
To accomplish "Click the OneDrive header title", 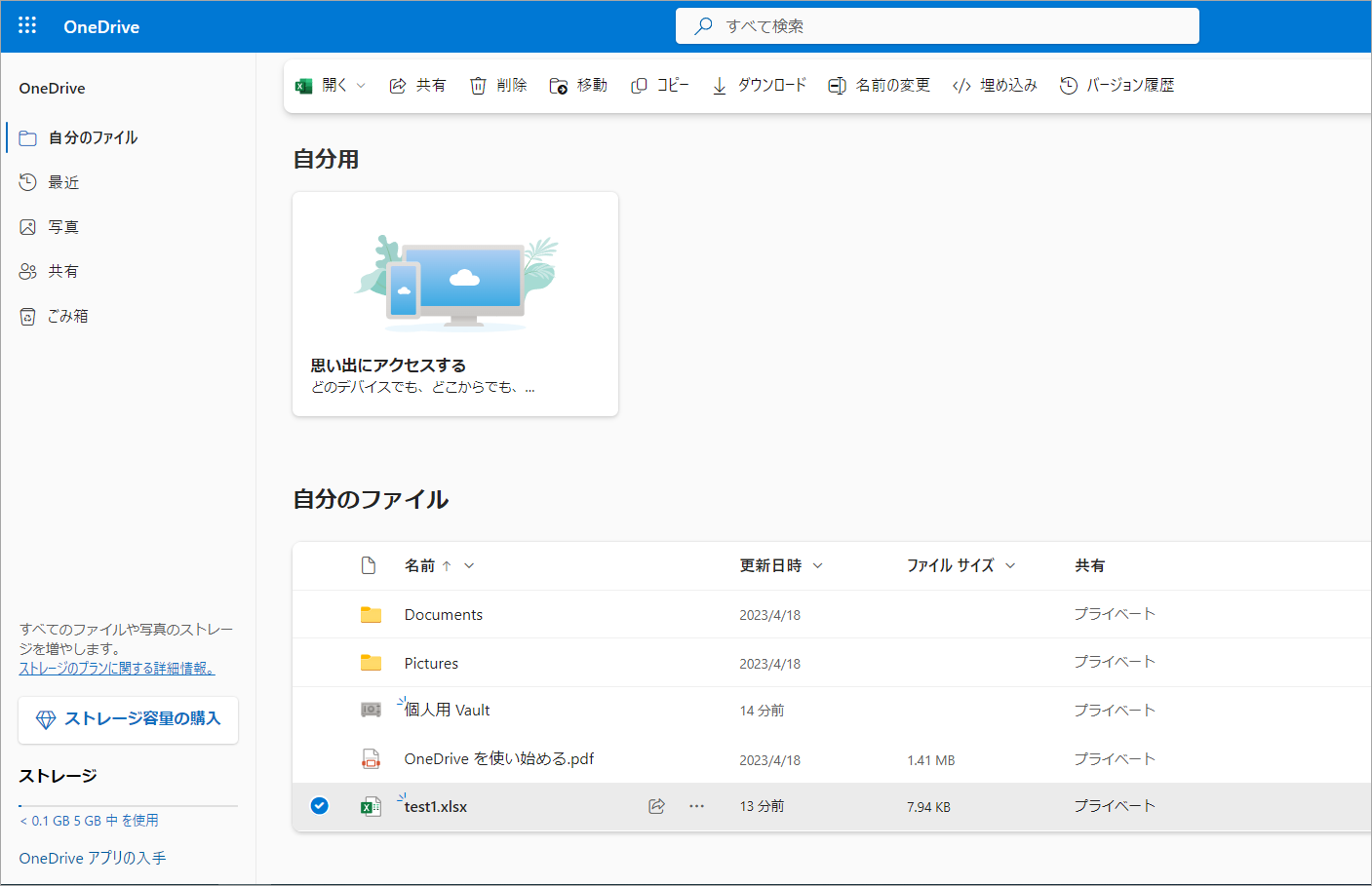I will click(x=101, y=27).
